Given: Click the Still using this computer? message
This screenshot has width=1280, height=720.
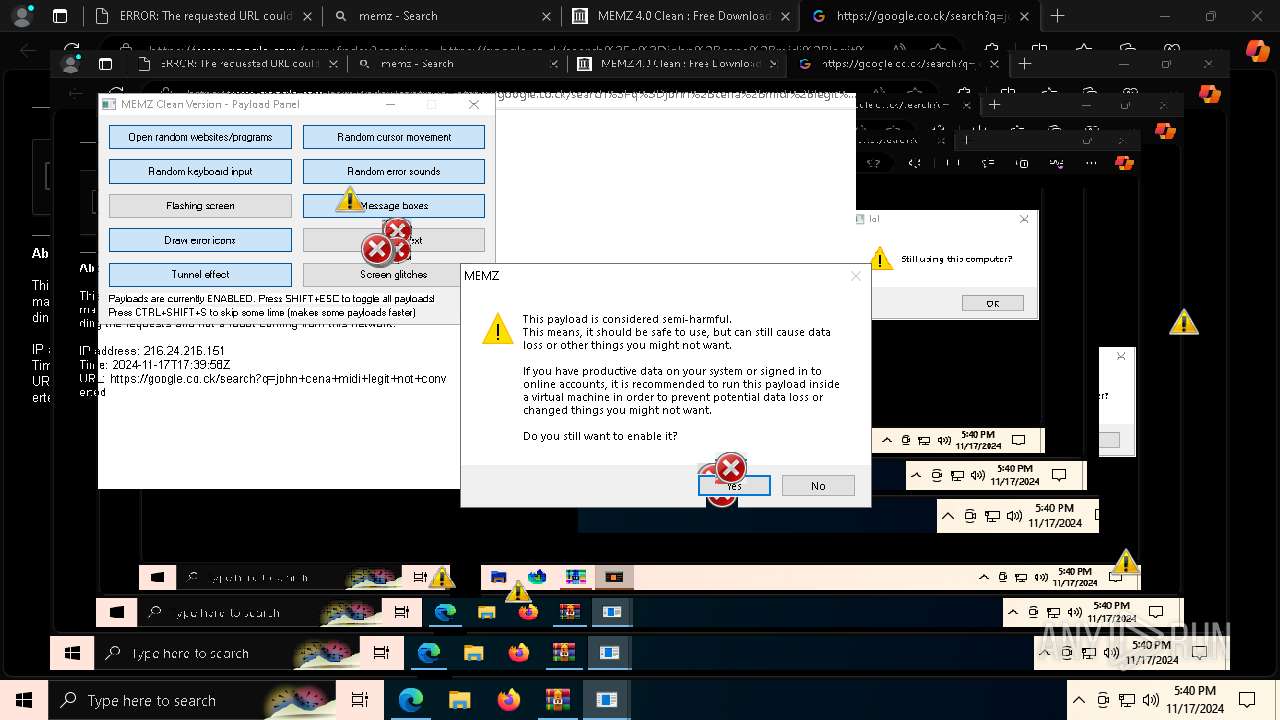Looking at the screenshot, I should tap(956, 259).
